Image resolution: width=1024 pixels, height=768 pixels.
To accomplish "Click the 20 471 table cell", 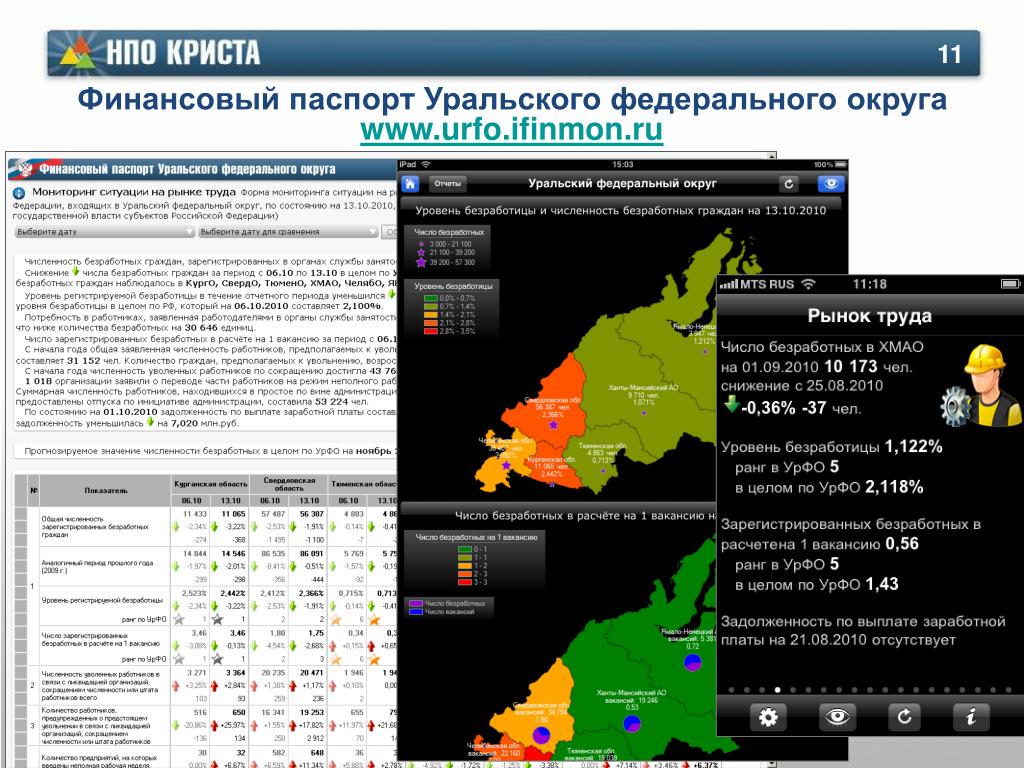I will click(x=312, y=673).
